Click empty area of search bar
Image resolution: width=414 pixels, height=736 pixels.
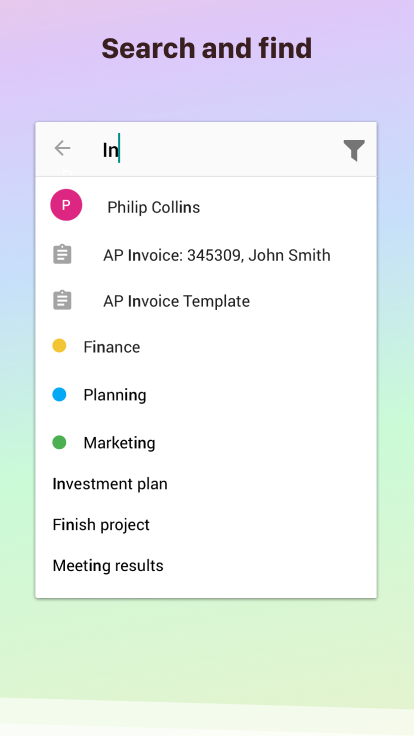(230, 150)
